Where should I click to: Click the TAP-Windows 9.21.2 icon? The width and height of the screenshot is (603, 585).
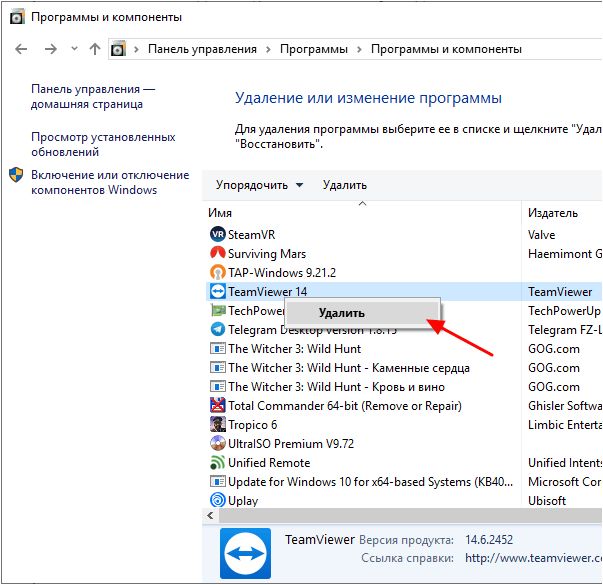coord(218,272)
